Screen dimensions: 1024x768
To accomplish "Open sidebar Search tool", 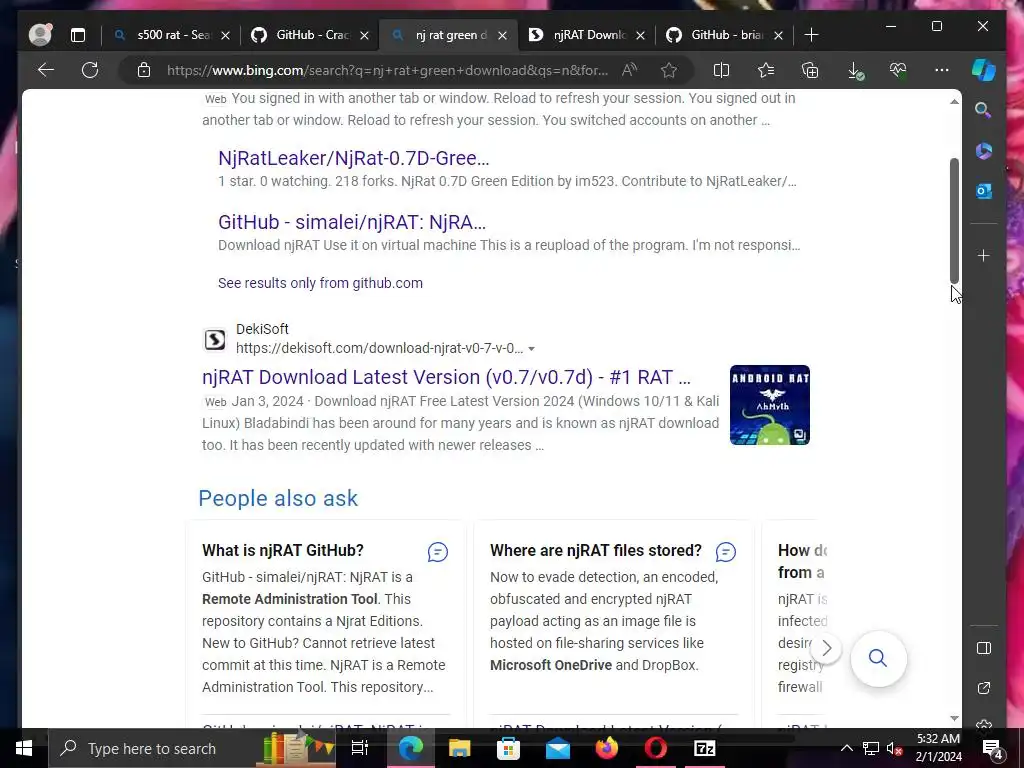I will click(984, 110).
